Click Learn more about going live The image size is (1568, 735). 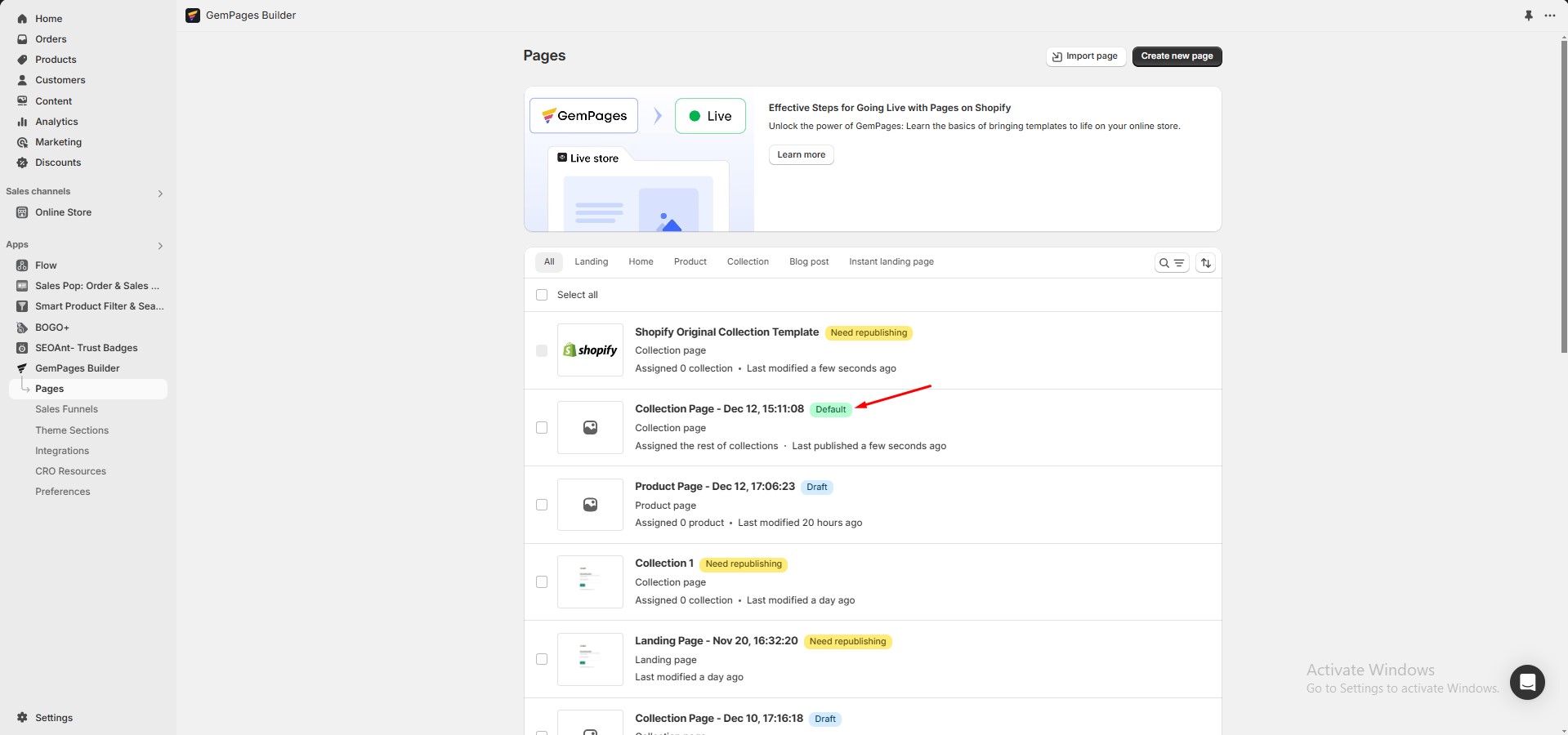(x=801, y=154)
